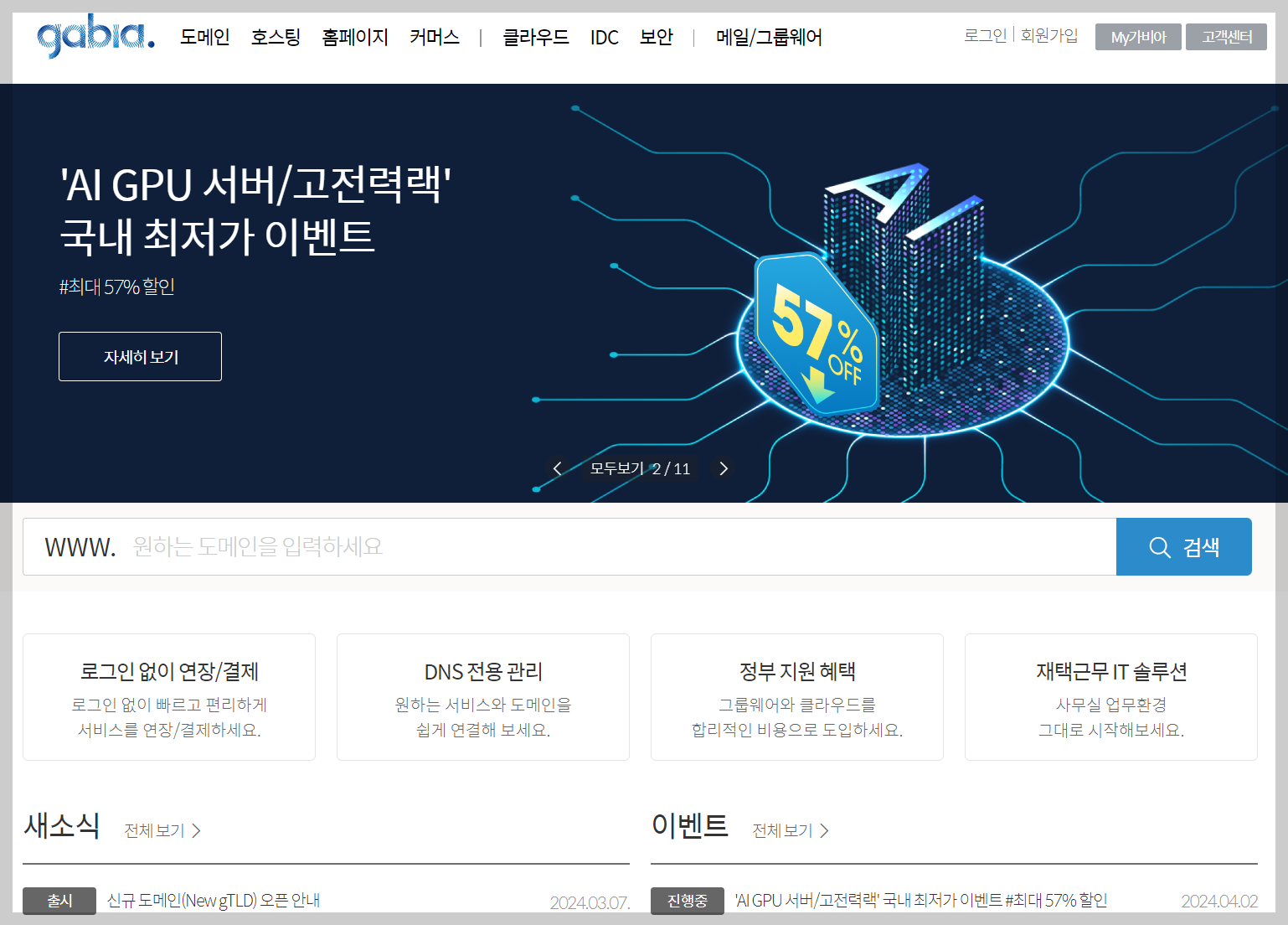Open the 보안 menu

(656, 38)
